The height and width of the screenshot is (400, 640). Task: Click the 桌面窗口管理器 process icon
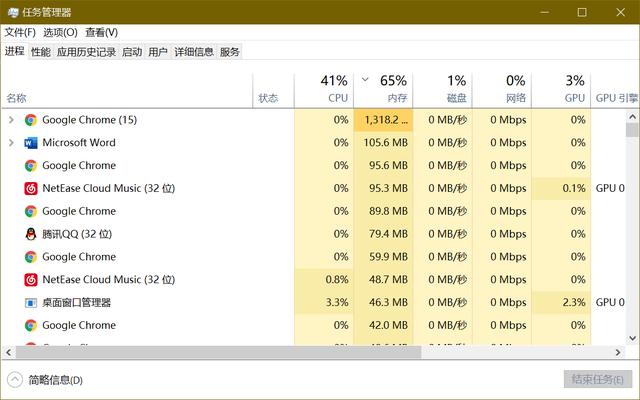click(31, 302)
